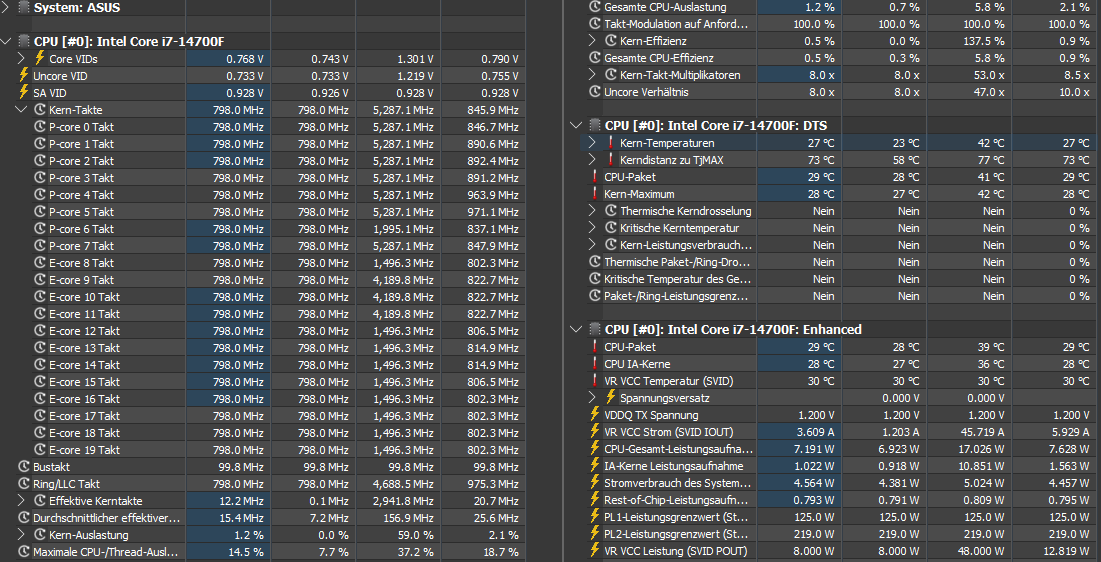The image size is (1101, 562).
Task: Select the P-core 3 Takt row label
Action: click(x=81, y=178)
